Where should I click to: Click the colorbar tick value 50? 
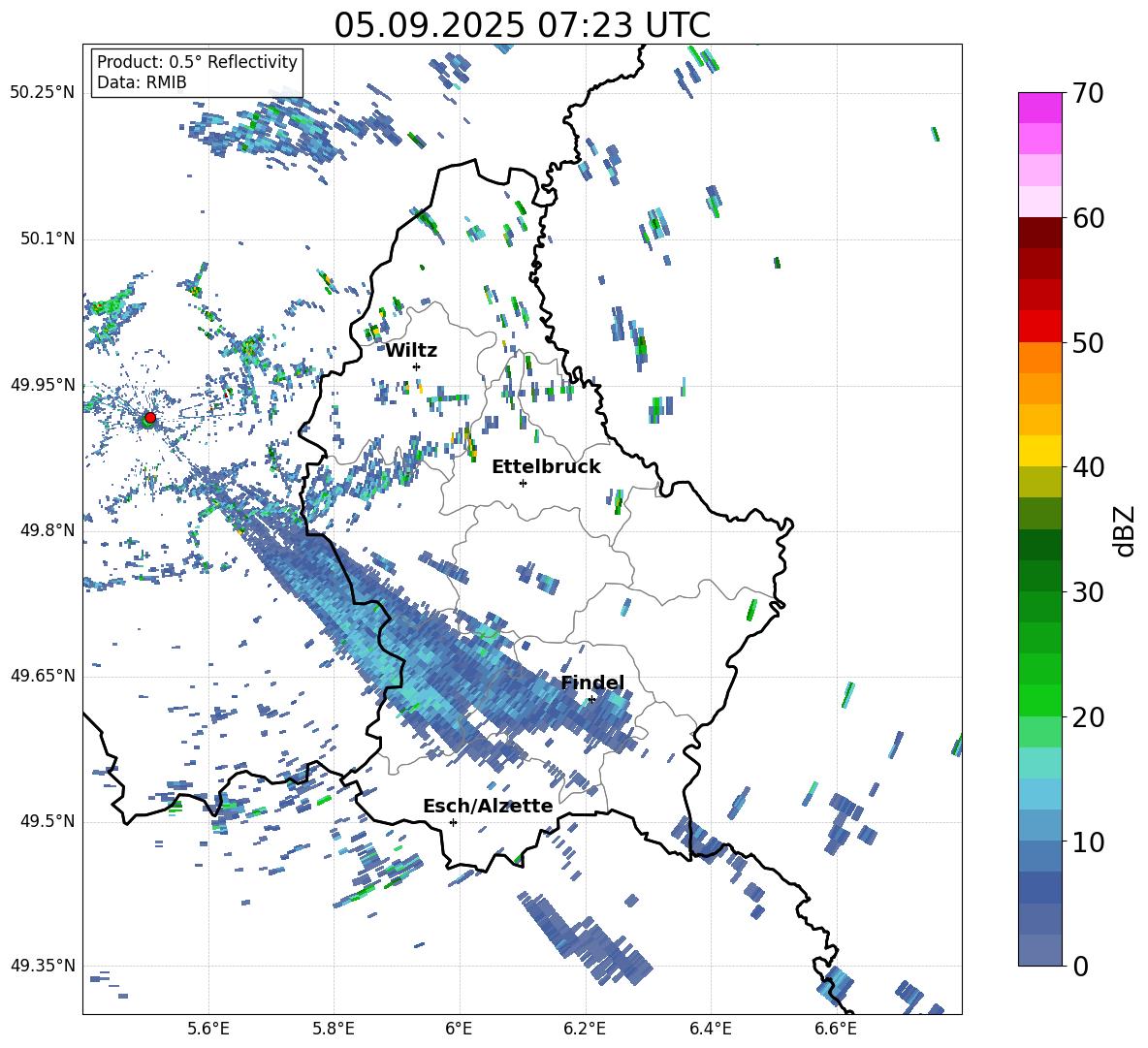pyautogui.click(x=1088, y=343)
